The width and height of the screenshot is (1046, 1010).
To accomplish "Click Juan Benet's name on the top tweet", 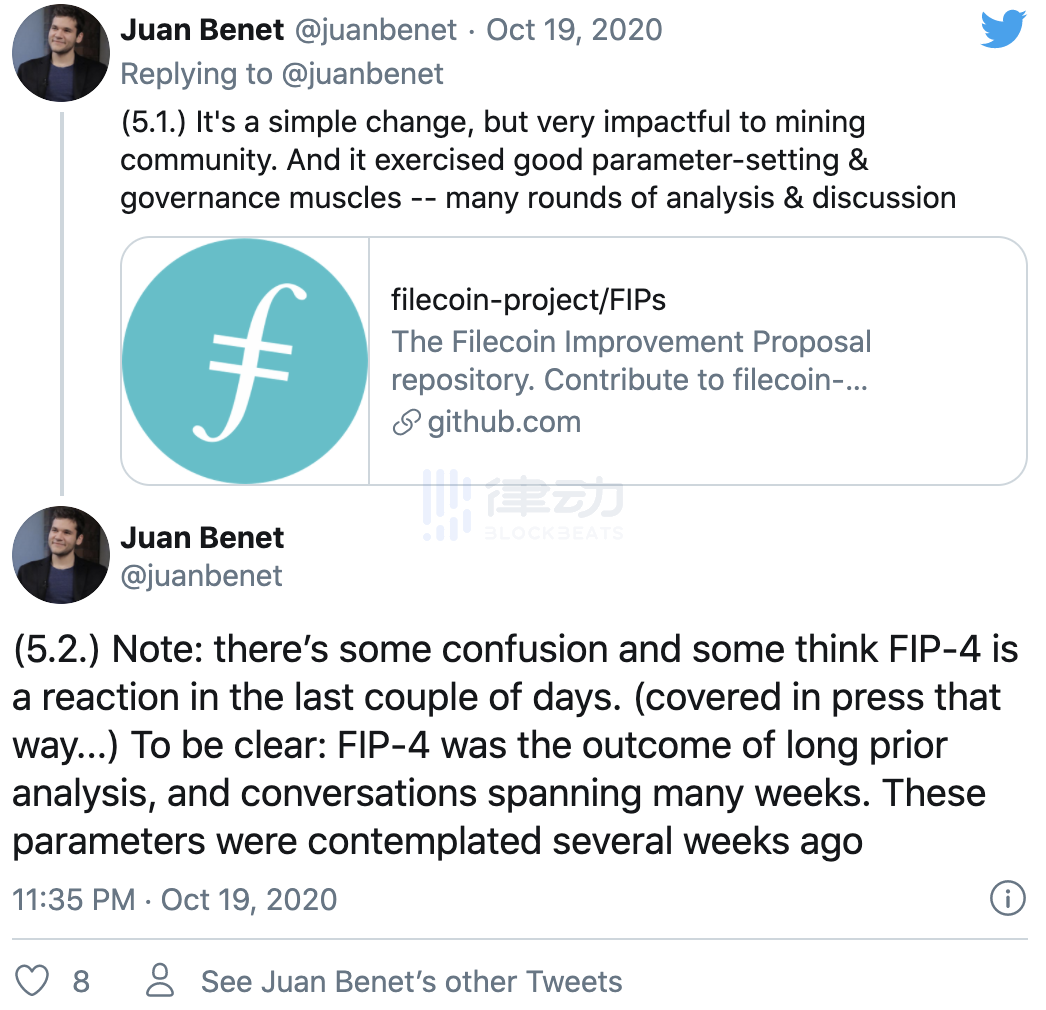I will [201, 30].
